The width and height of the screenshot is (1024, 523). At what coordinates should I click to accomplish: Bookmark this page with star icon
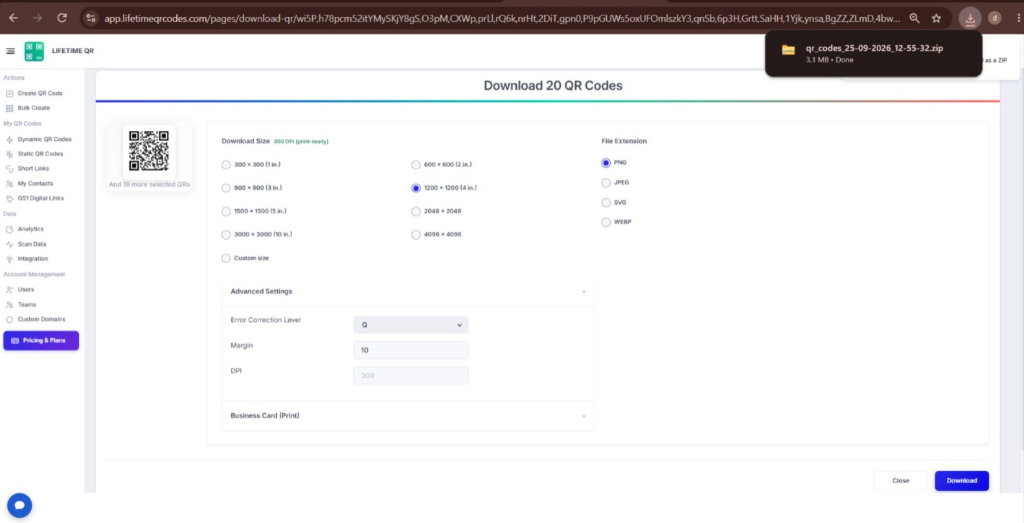[936, 18]
